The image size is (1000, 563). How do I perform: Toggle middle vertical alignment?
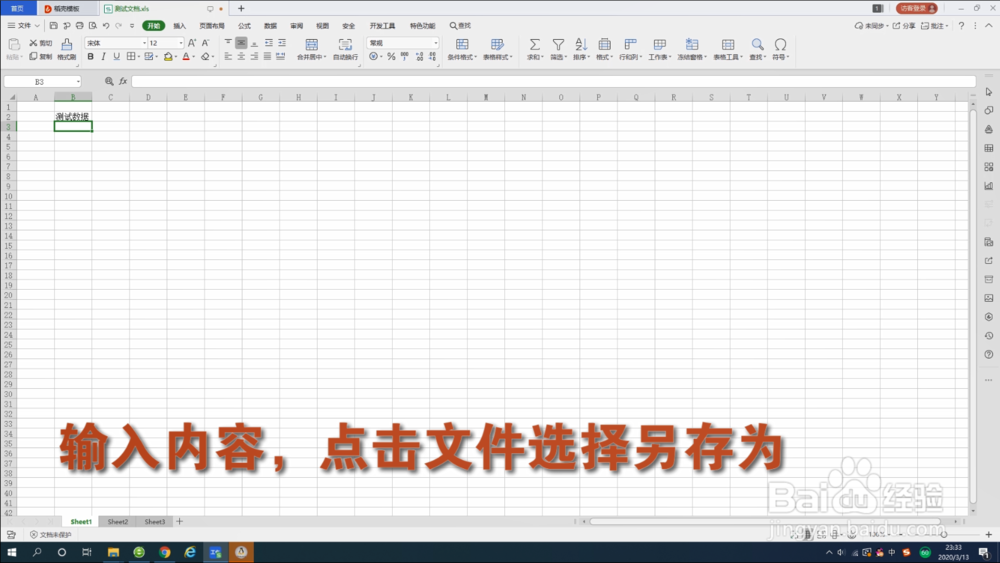(241, 43)
